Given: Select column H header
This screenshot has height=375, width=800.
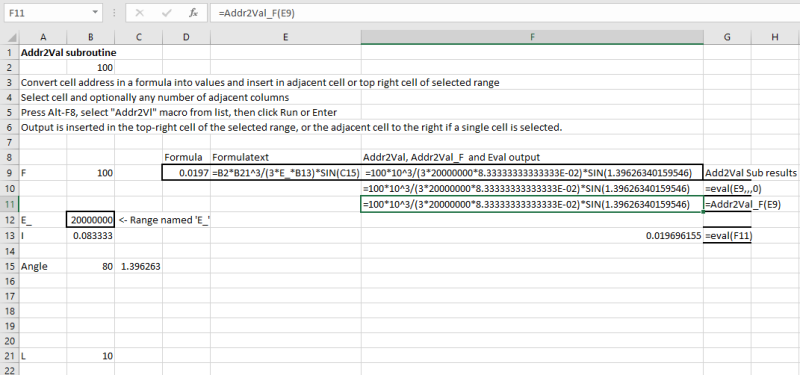Looking at the screenshot, I should click(x=775, y=37).
